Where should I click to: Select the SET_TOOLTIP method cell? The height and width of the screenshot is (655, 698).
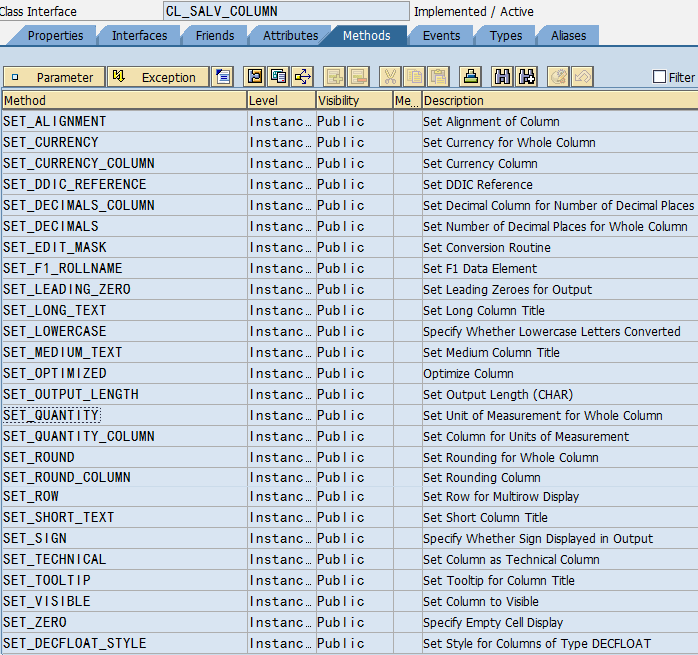point(124,580)
